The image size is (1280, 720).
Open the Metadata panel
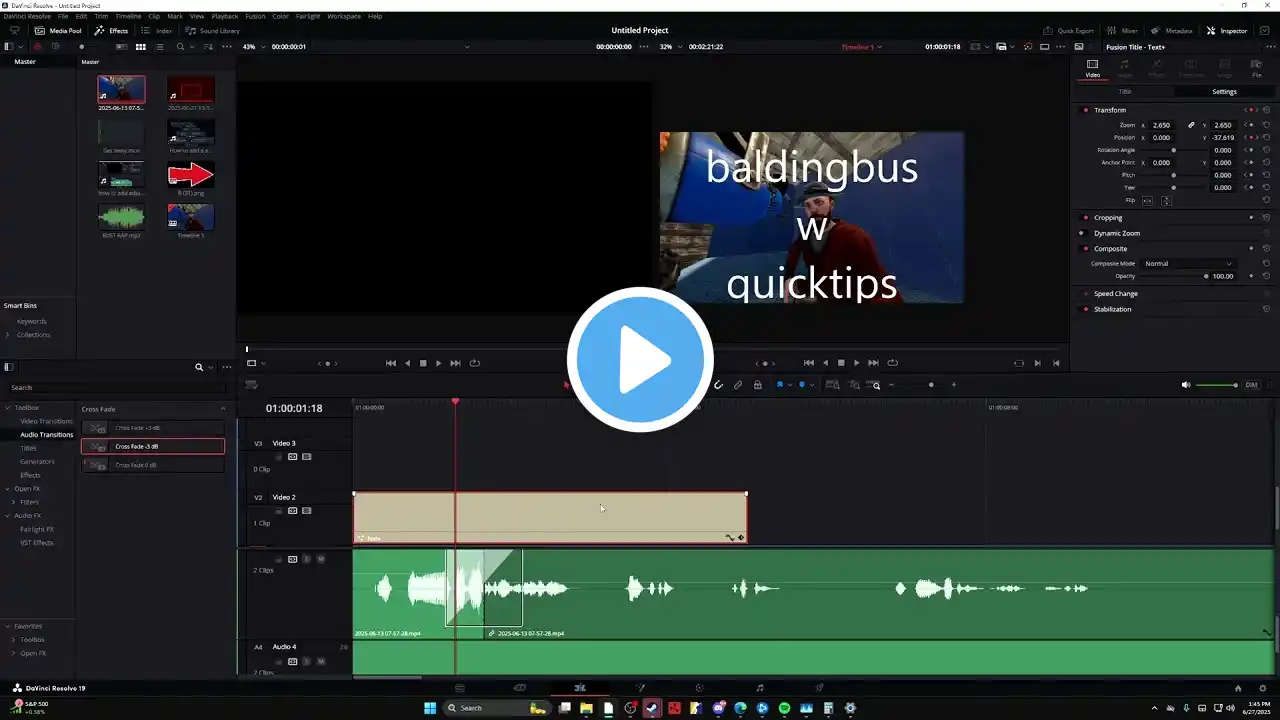pyautogui.click(x=1172, y=31)
